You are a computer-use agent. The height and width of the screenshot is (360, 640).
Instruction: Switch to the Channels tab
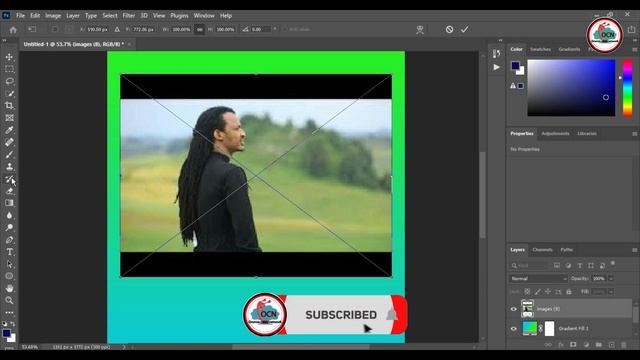pos(542,250)
